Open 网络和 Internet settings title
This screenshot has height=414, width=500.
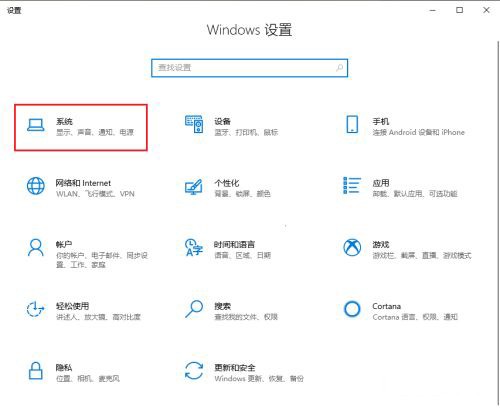point(83,183)
